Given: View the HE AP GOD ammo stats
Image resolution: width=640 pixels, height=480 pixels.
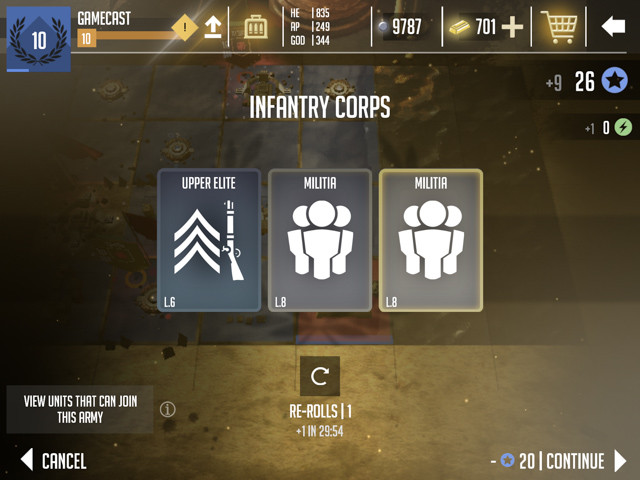Looking at the screenshot, I should [310, 27].
